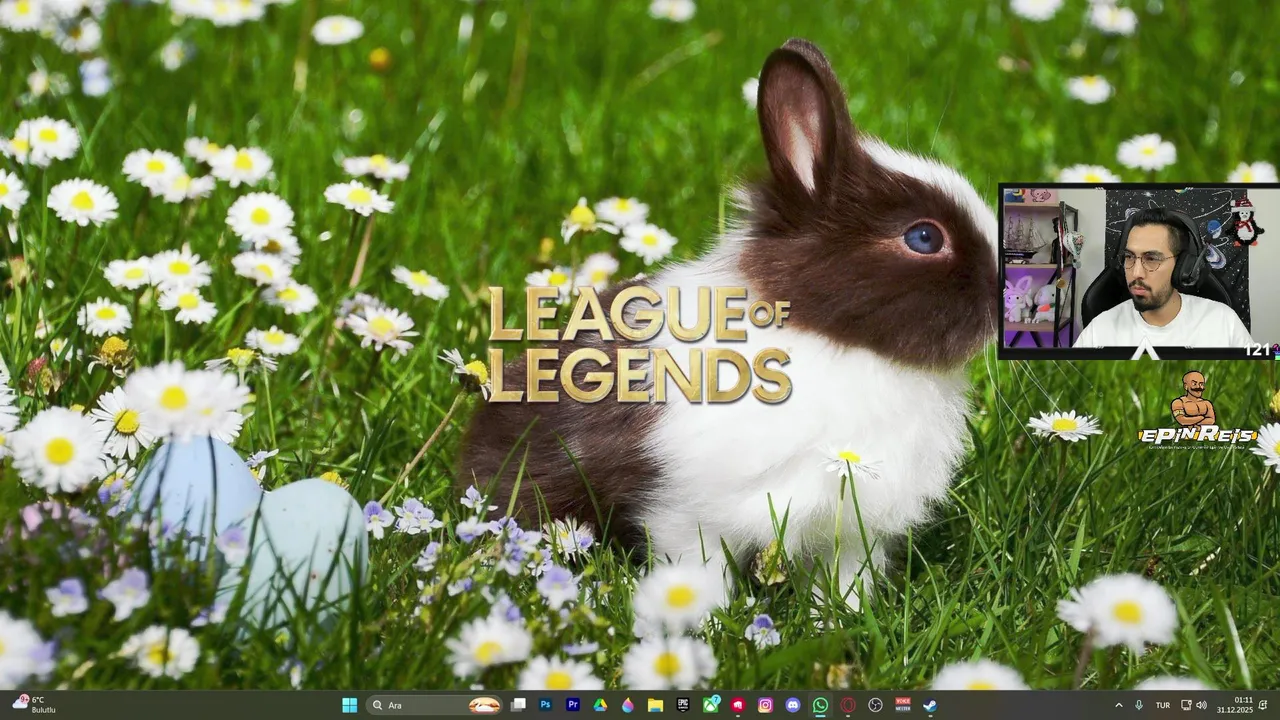This screenshot has height=720, width=1280.
Task: Launch Adobe Premiere Pro from the taskbar
Action: click(x=573, y=705)
